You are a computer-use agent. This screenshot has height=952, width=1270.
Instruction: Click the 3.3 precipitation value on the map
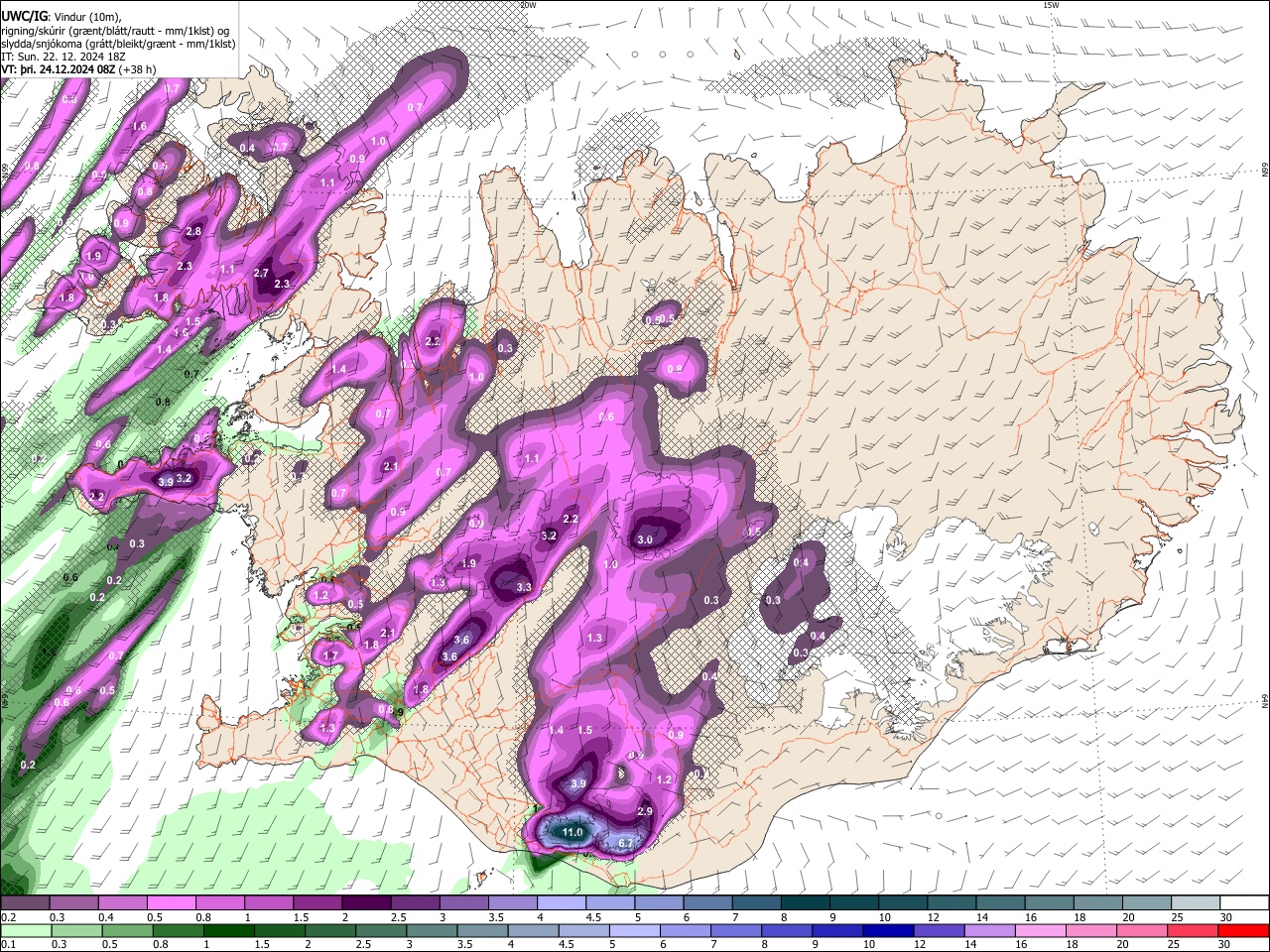[524, 587]
